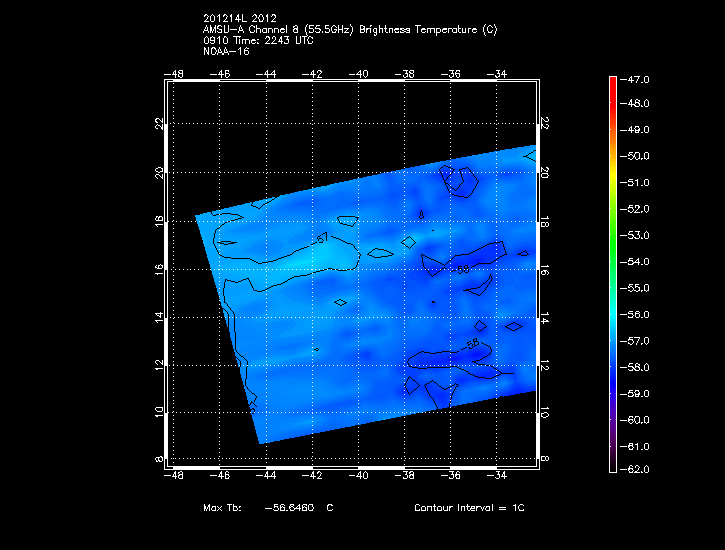Click the 16 latitude label on the left axis
Screen dimensions: 725x550
click(x=158, y=268)
